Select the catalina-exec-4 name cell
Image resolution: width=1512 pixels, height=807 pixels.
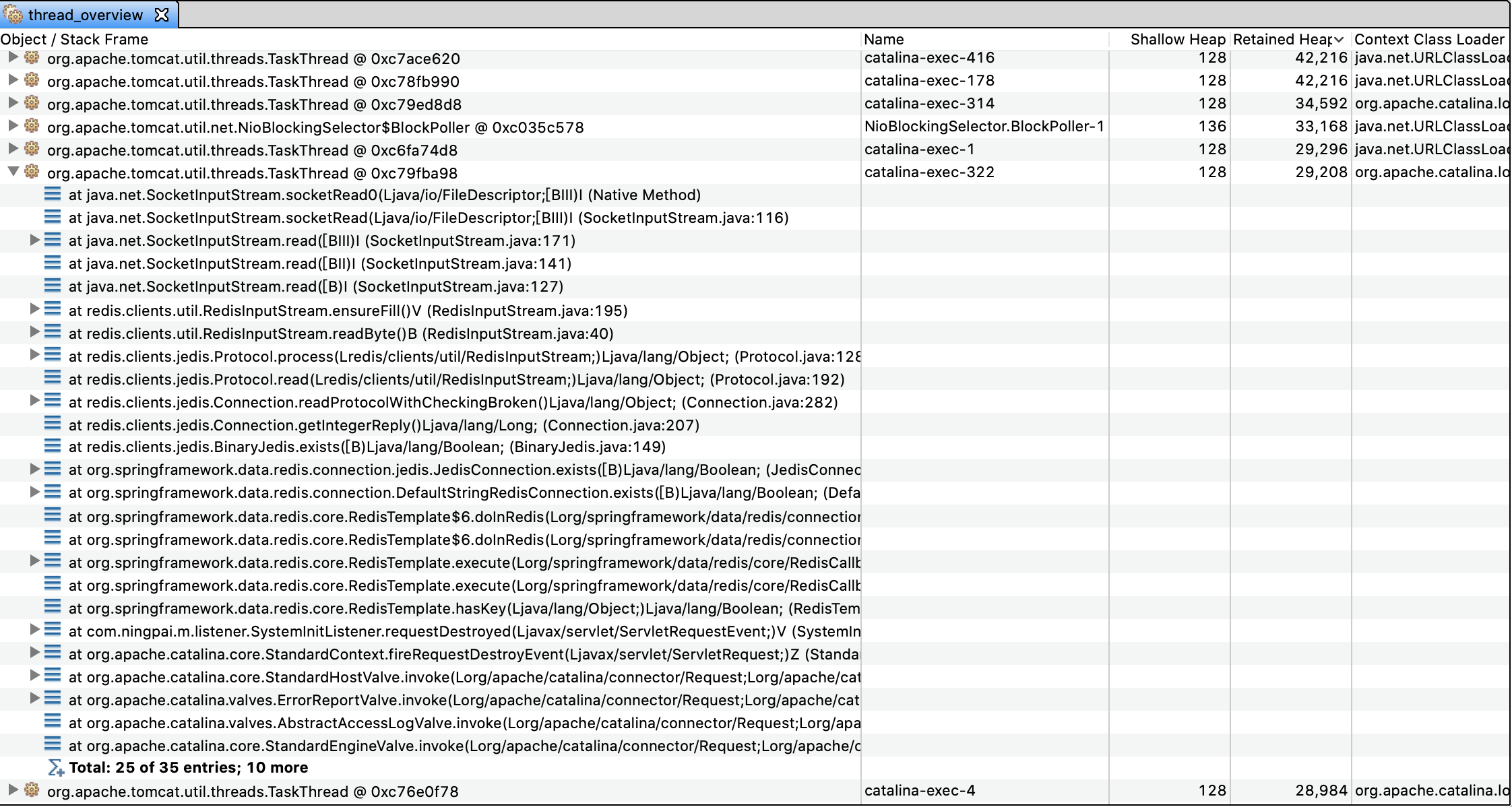click(x=920, y=791)
